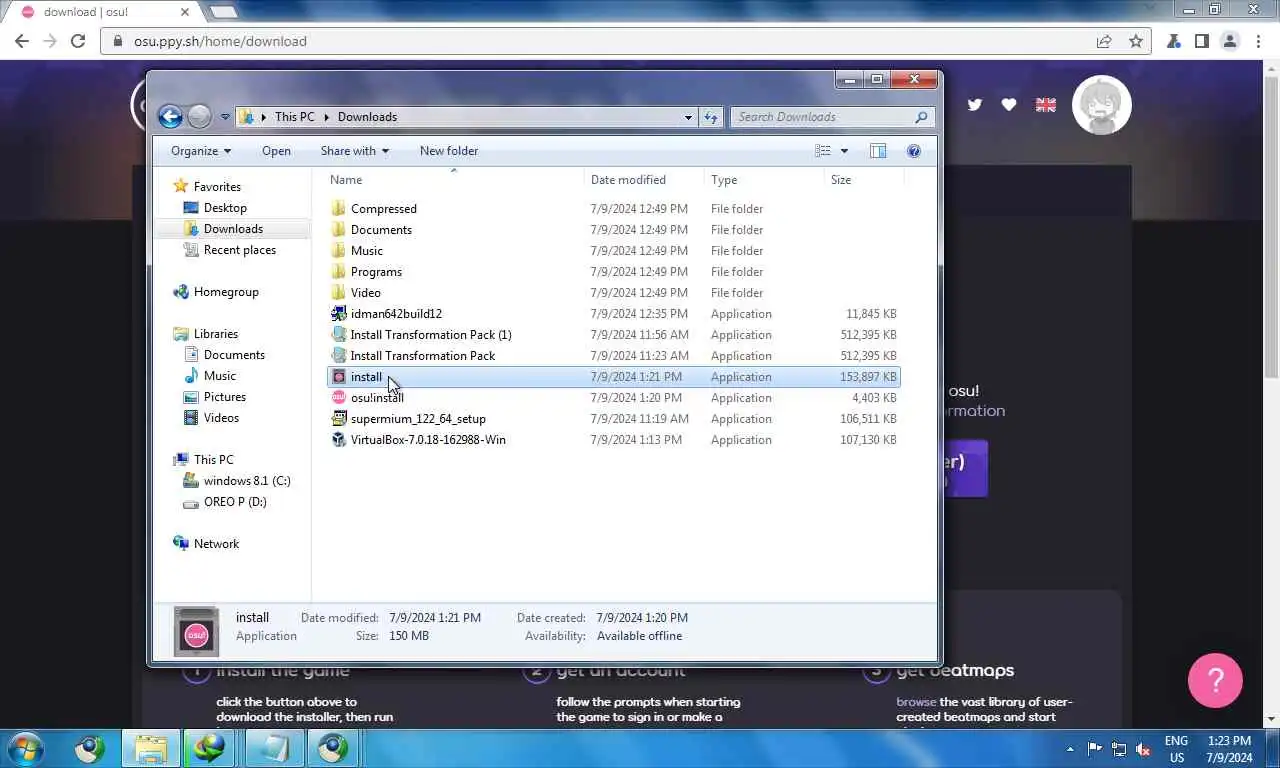Select Libraries in navigation pane
Image resolution: width=1280 pixels, height=768 pixels.
(216, 334)
